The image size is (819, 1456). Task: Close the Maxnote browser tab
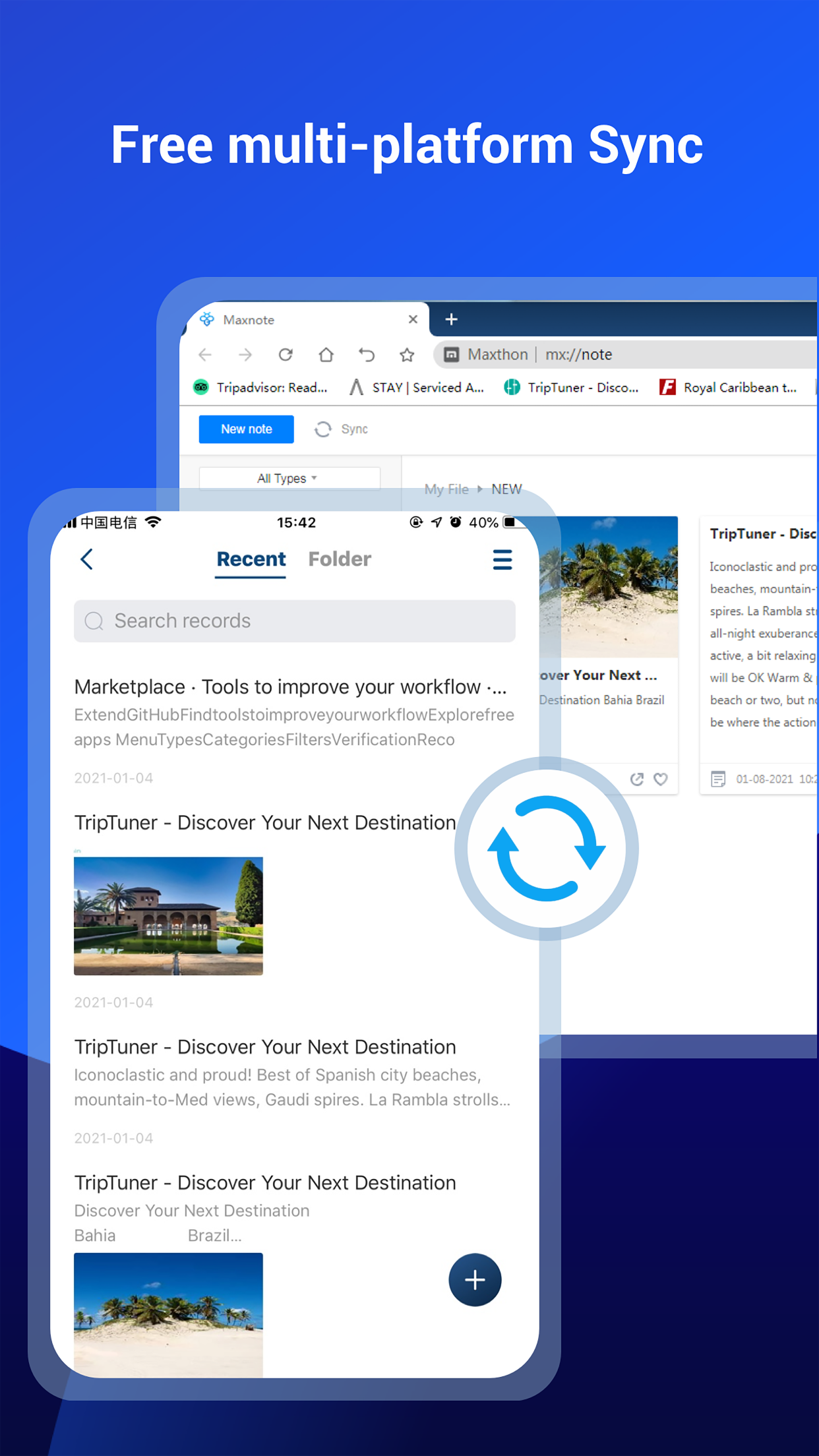click(x=413, y=320)
